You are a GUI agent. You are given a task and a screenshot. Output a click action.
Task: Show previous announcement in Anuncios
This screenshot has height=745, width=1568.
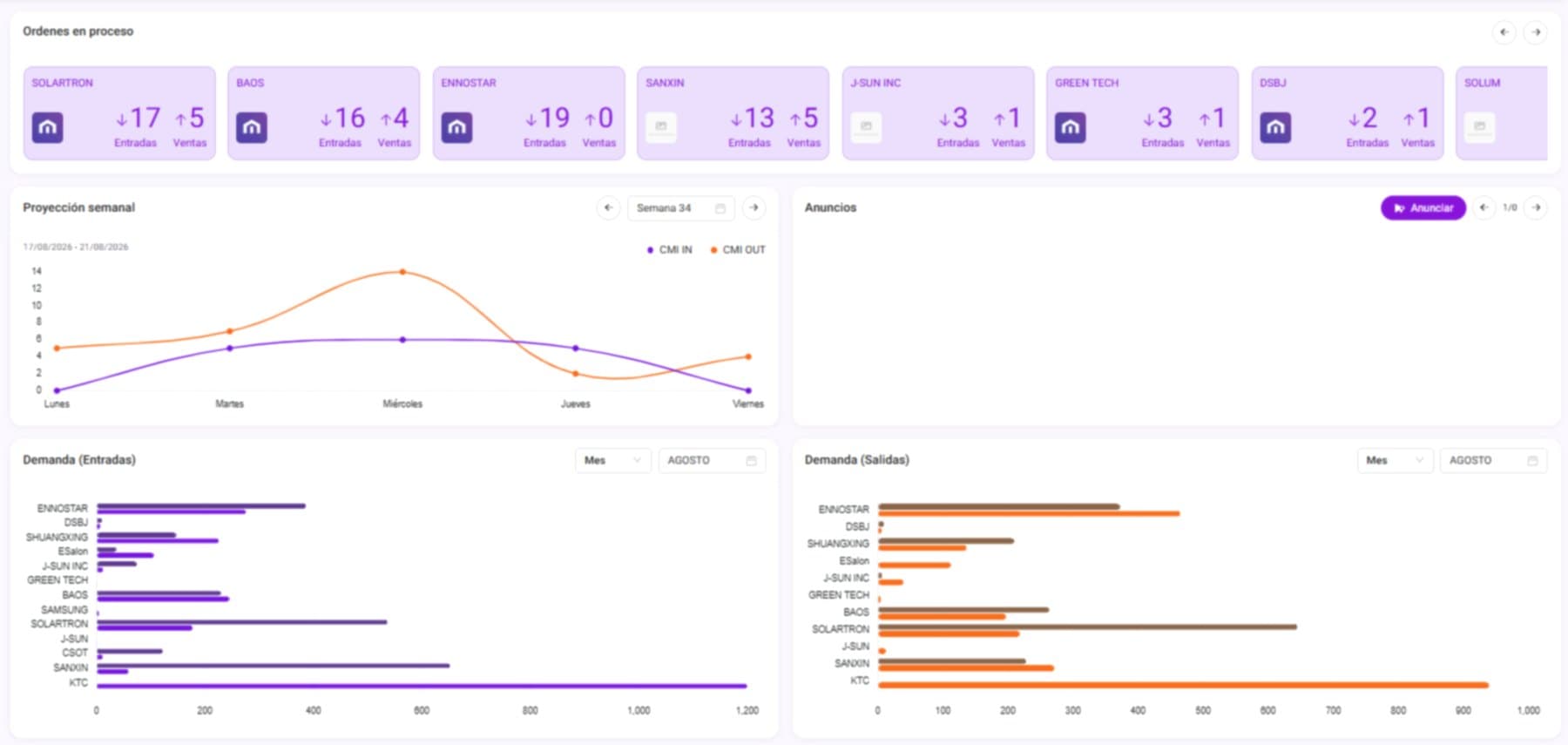pyautogui.click(x=1484, y=208)
